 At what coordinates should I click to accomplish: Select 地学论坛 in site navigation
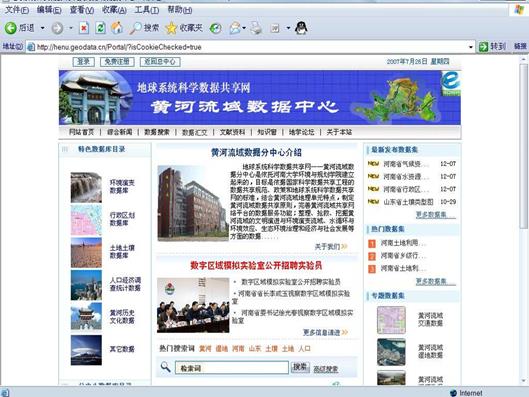[x=302, y=132]
